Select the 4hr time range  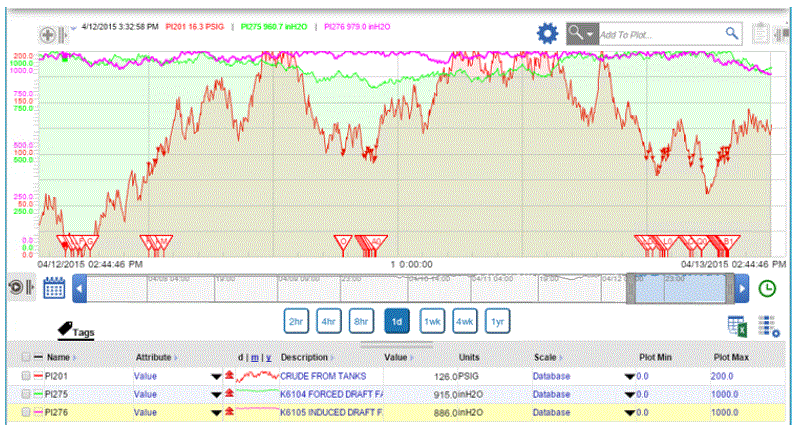tap(328, 322)
